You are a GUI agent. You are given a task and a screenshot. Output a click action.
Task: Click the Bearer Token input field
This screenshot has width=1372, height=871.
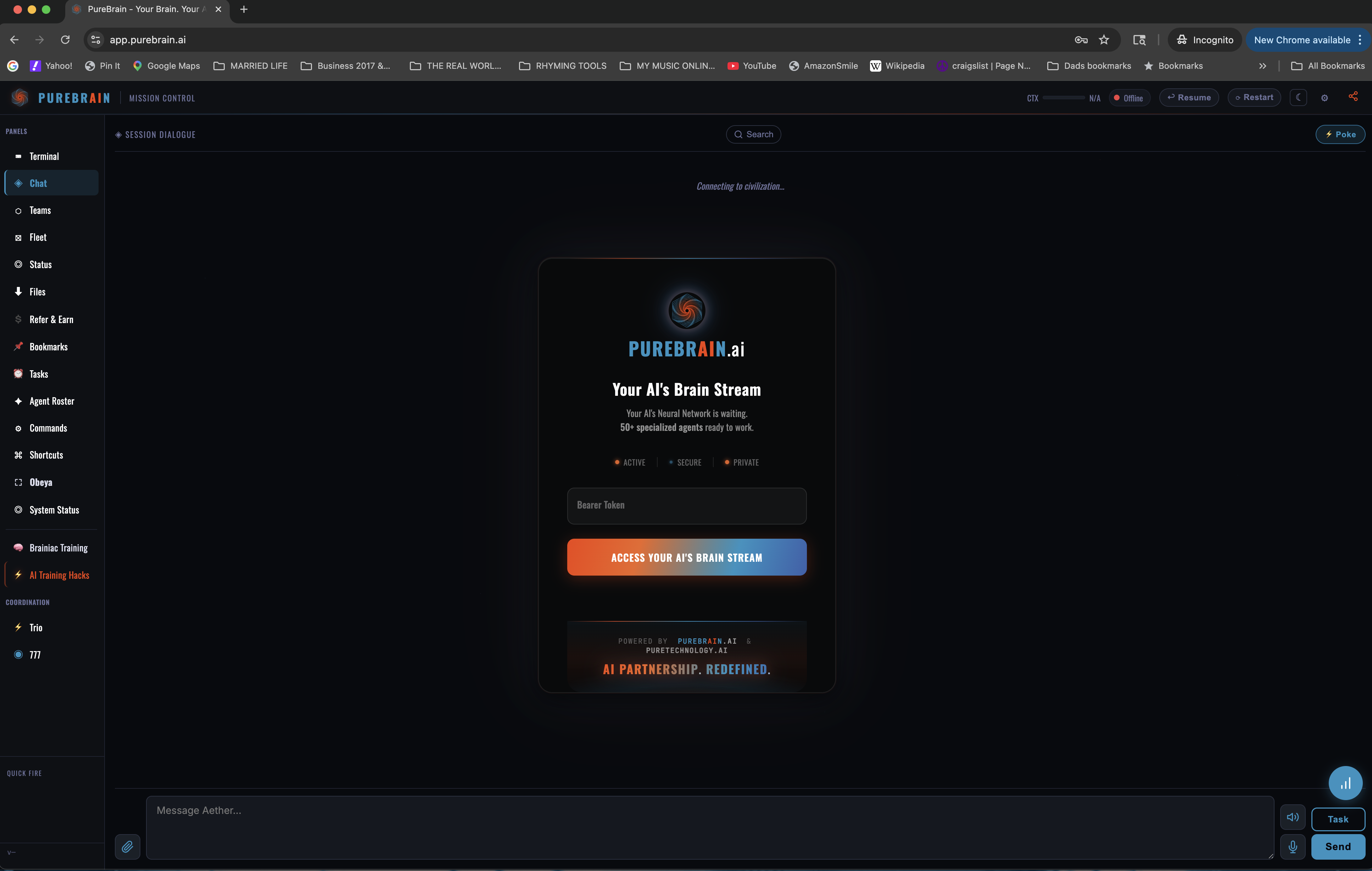687,506
